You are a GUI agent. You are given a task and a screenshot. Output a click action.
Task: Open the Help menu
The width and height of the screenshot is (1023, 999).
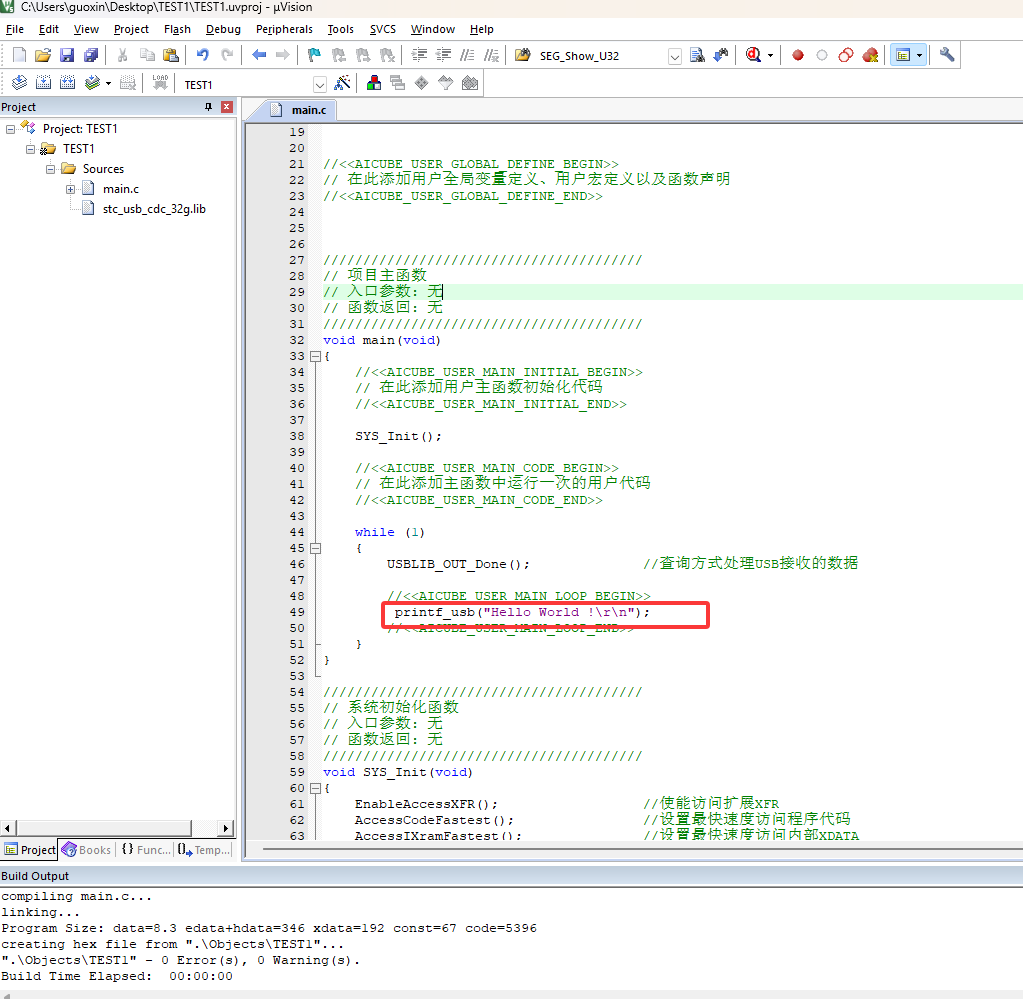[x=481, y=29]
